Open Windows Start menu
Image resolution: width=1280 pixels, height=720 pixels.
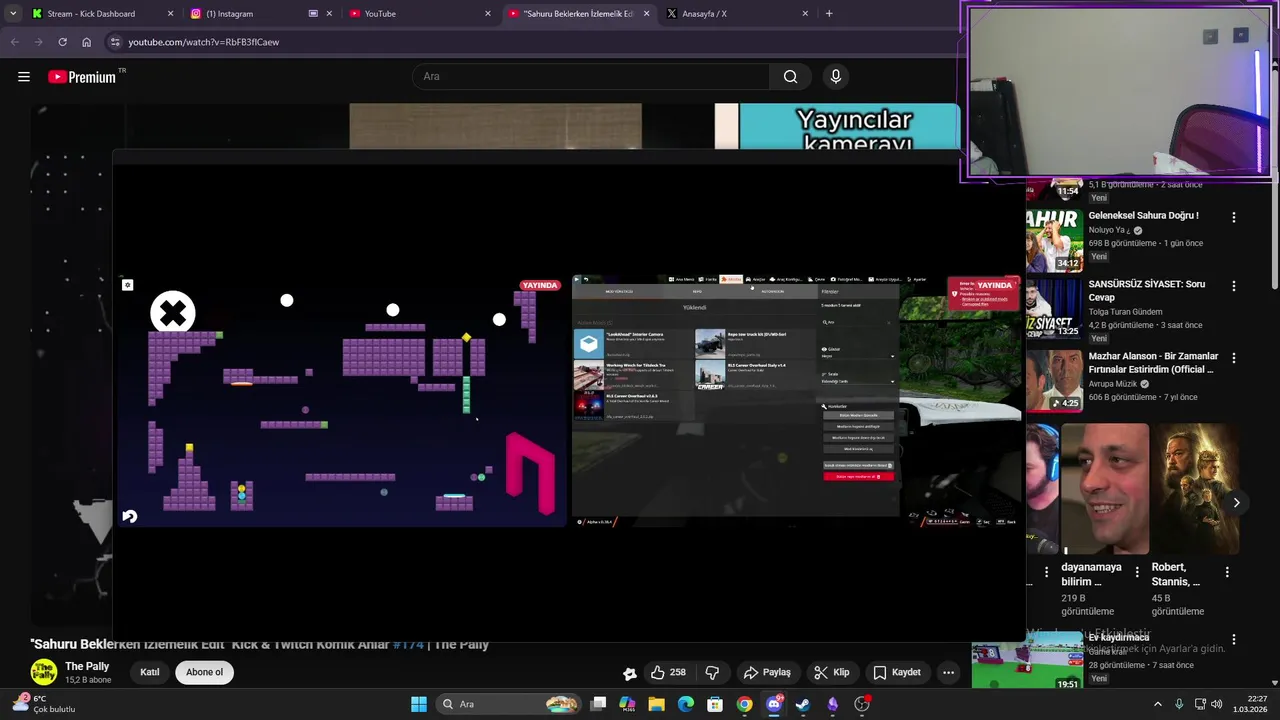pos(419,704)
